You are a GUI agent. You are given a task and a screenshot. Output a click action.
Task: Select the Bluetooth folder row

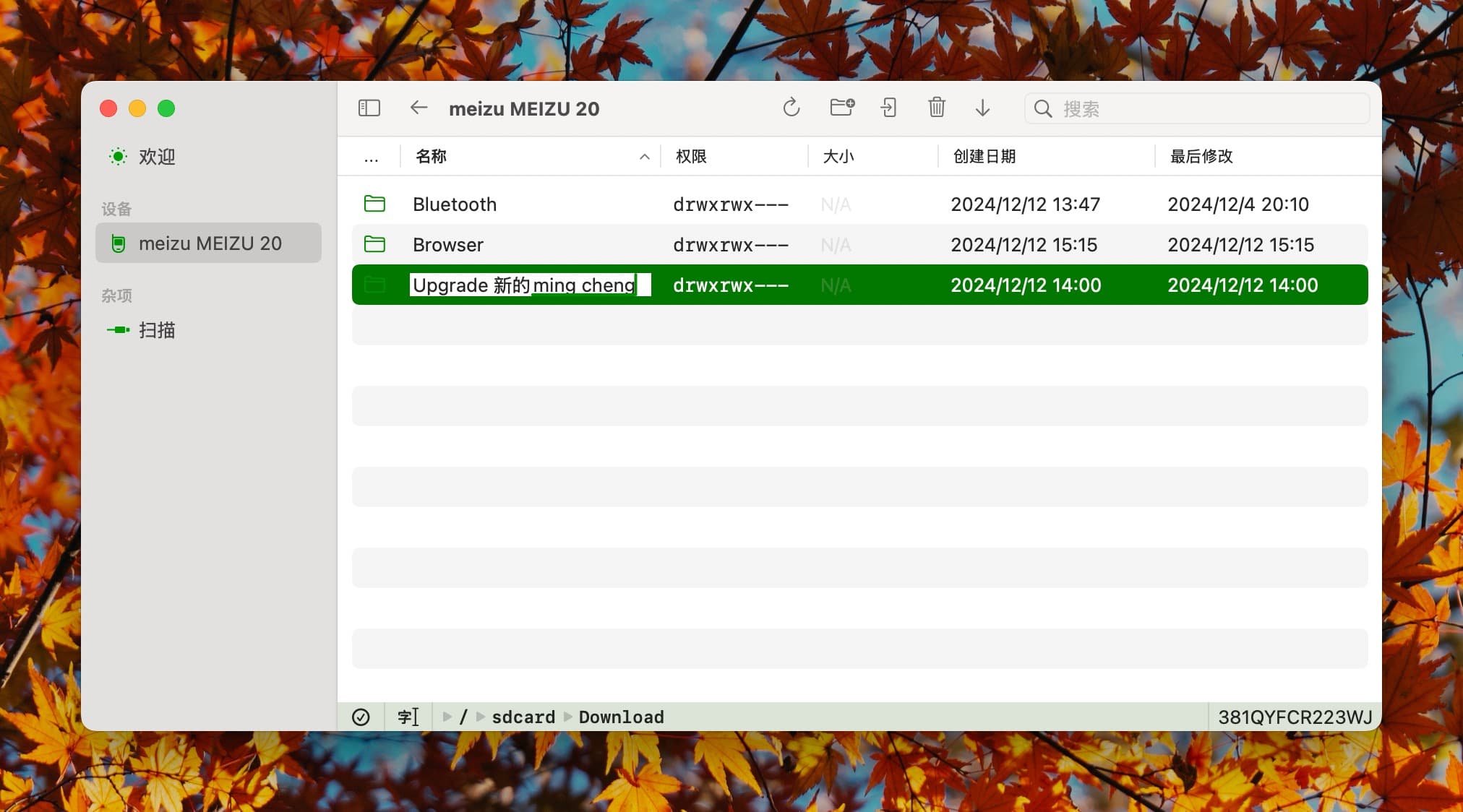[455, 204]
